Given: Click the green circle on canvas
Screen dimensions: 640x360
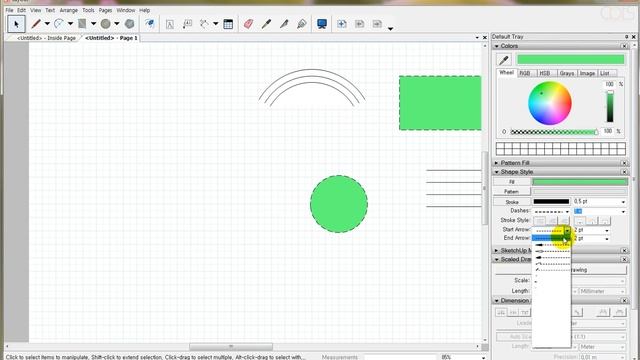Looking at the screenshot, I should pos(339,204).
